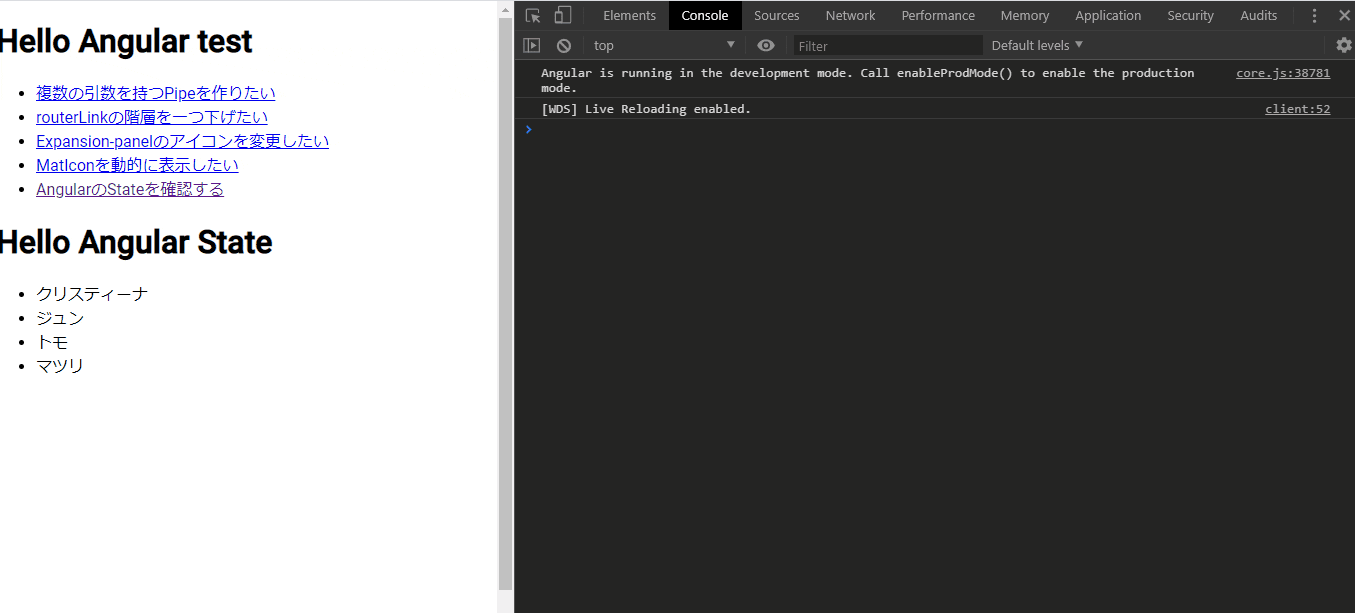
Task: Open the customize DevTools three-dot menu
Action: [x=1314, y=15]
